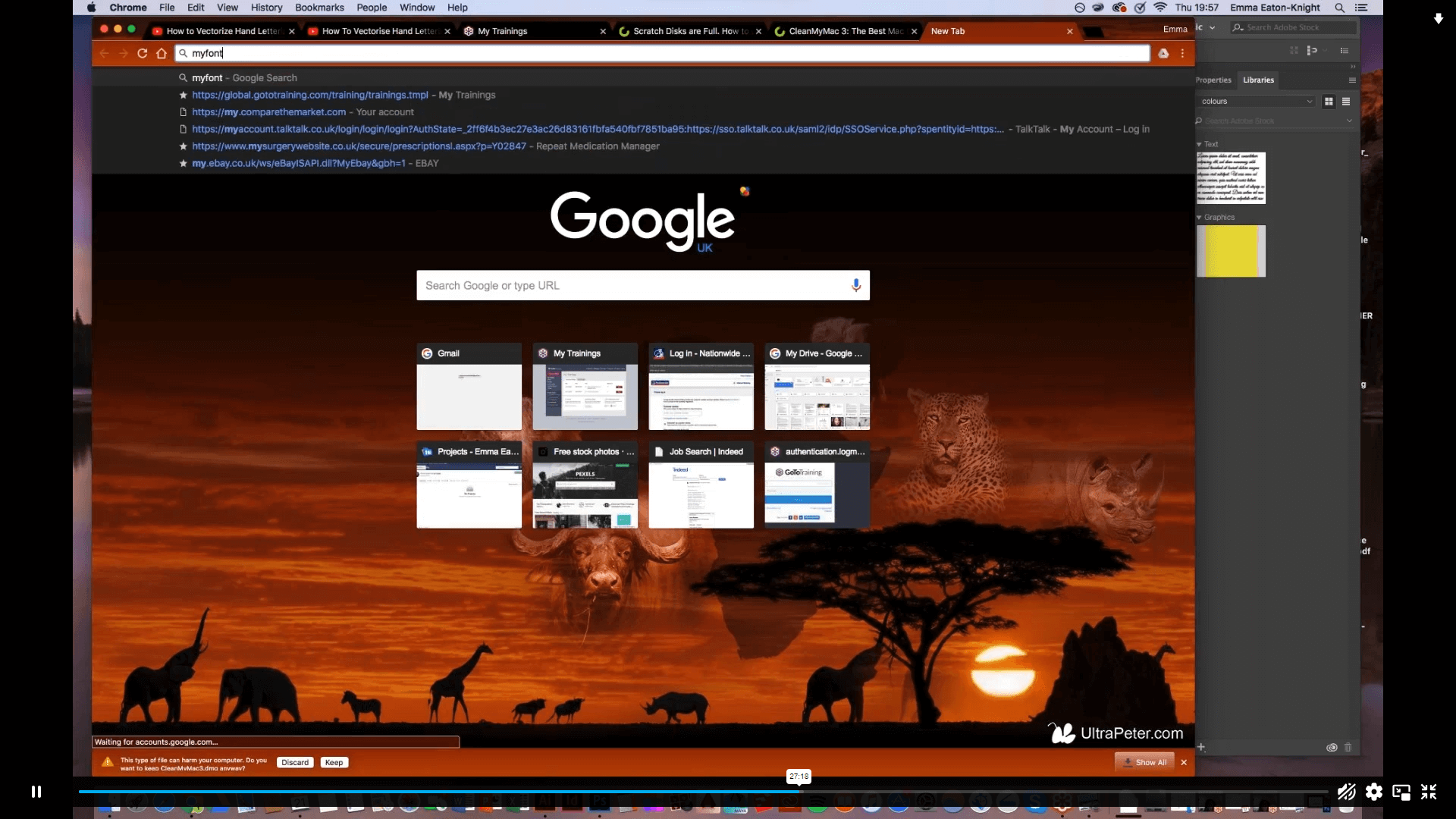
Task: Click the reload page icon in Chrome toolbar
Action: pos(143,53)
